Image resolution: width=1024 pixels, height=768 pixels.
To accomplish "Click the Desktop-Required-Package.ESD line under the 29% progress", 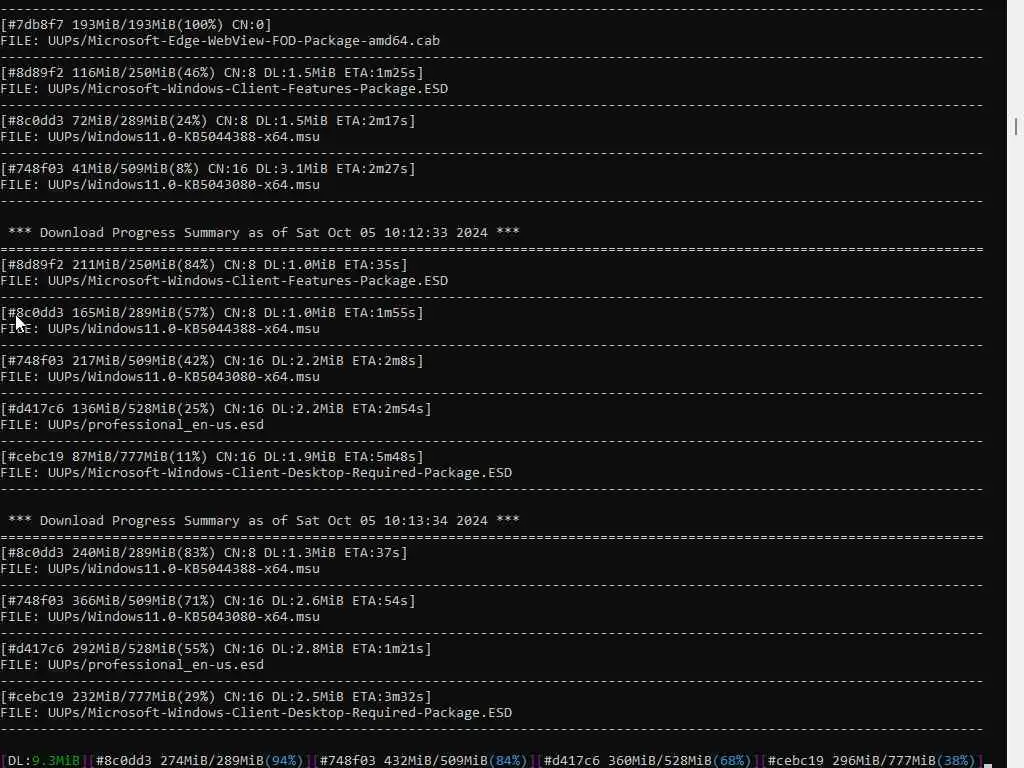I will (256, 712).
